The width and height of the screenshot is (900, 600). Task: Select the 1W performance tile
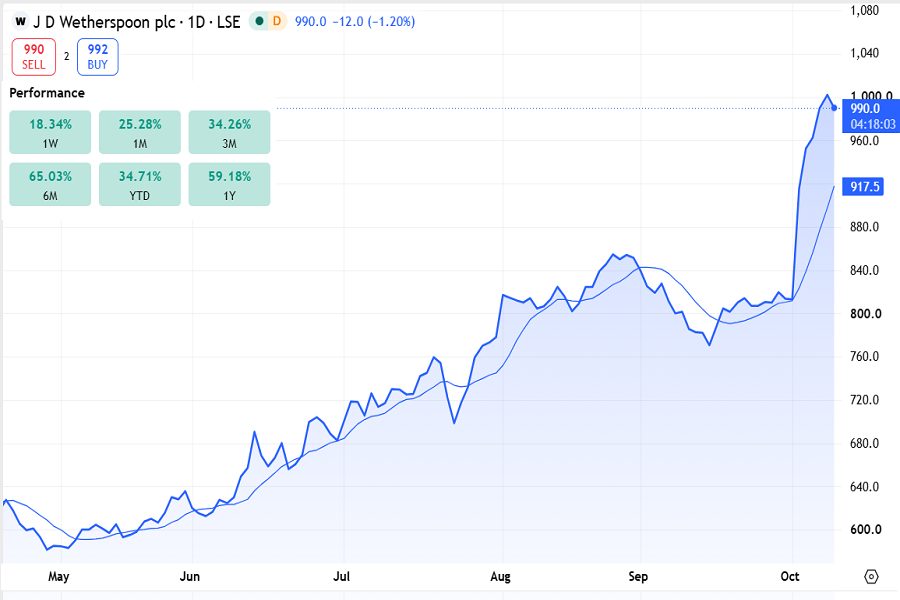coord(50,132)
